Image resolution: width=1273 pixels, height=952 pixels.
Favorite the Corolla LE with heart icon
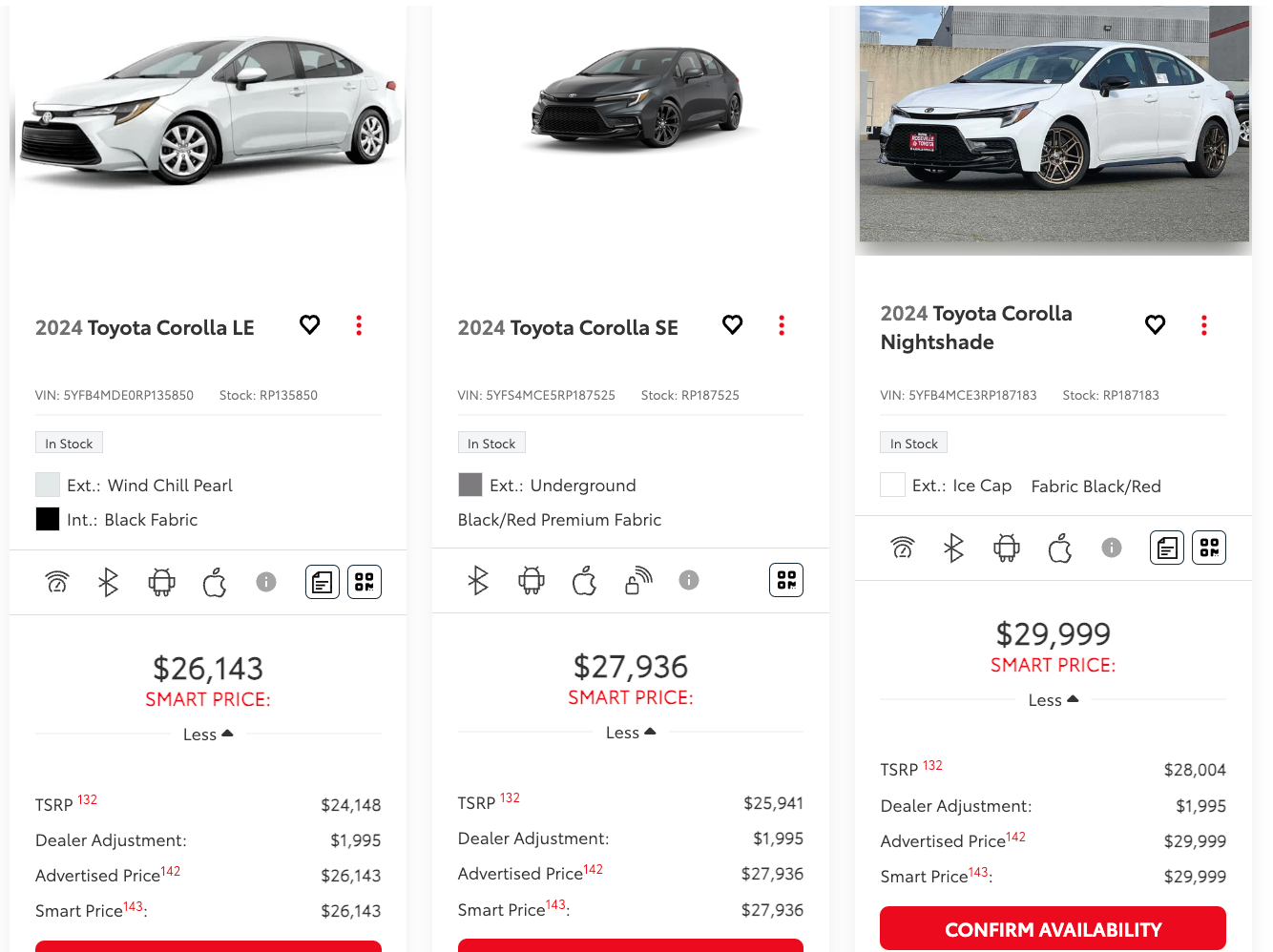(x=309, y=325)
